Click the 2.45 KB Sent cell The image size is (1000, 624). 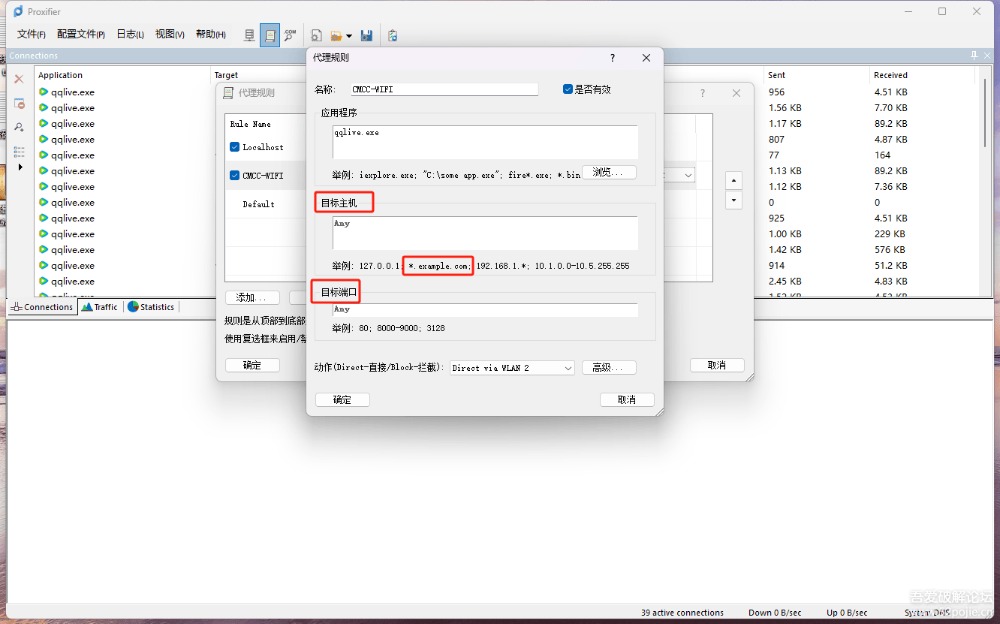click(x=784, y=281)
